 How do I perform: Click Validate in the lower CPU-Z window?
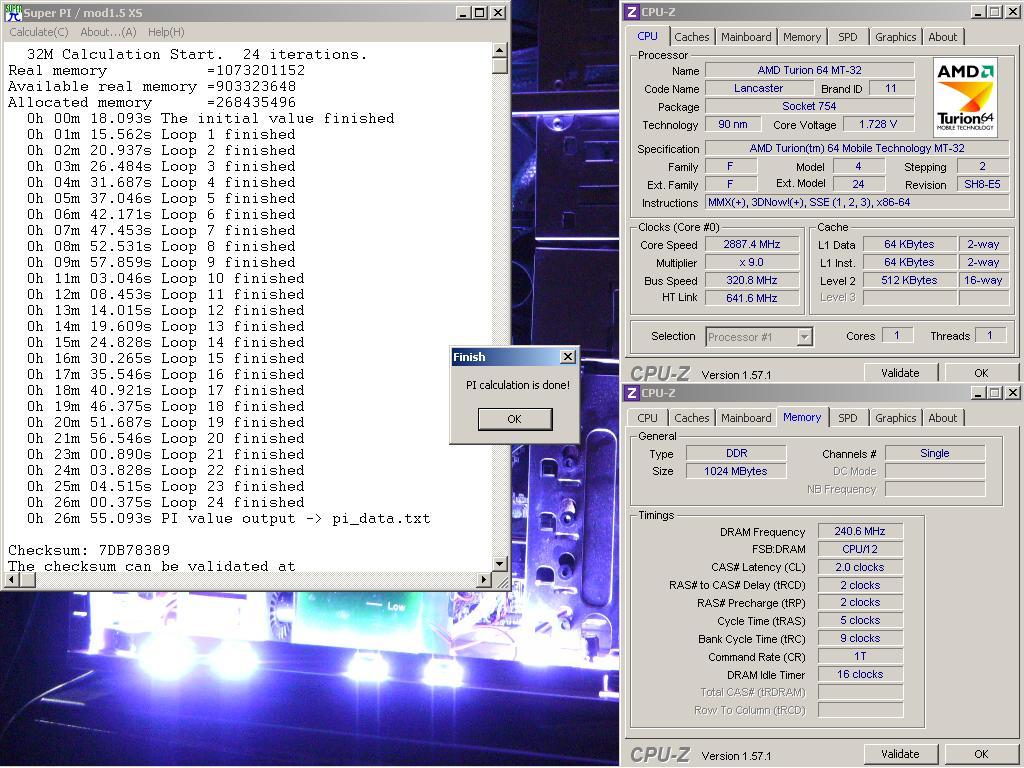pos(900,754)
